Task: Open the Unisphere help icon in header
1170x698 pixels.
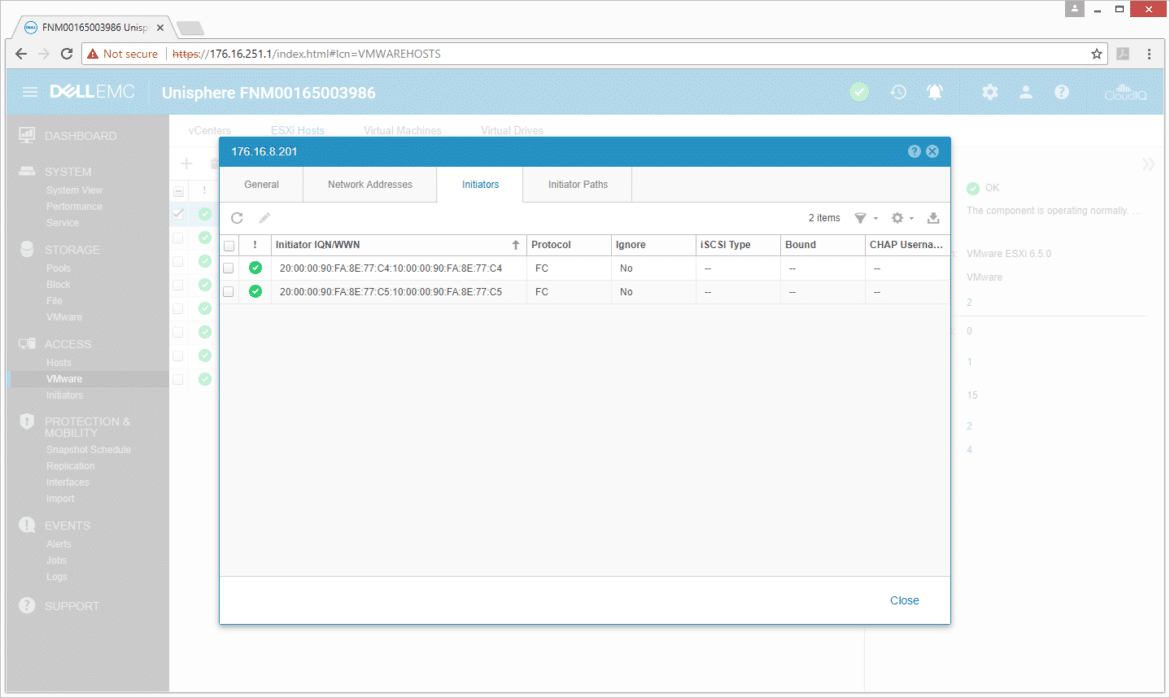Action: [x=1062, y=92]
